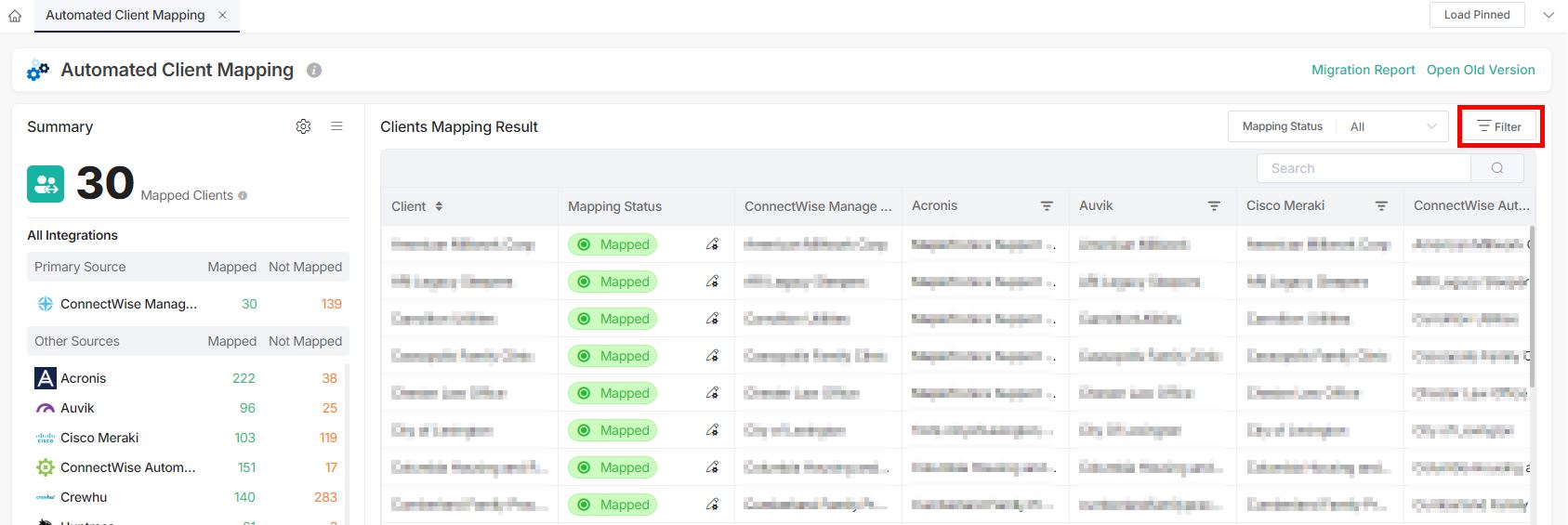Click the Acronis logo icon
The width and height of the screenshot is (1568, 525).
(46, 378)
